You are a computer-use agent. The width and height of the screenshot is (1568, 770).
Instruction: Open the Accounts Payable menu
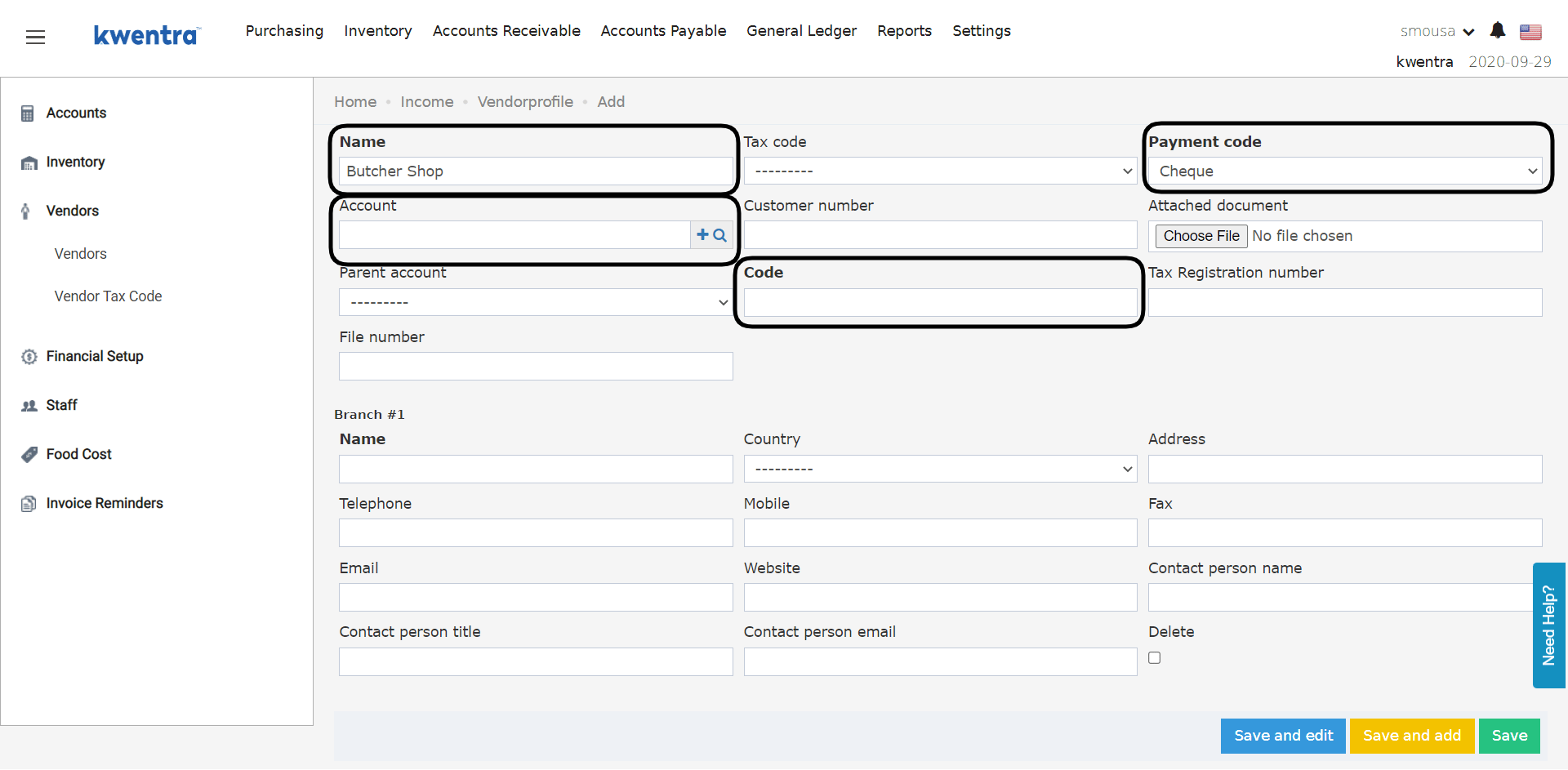(x=663, y=31)
